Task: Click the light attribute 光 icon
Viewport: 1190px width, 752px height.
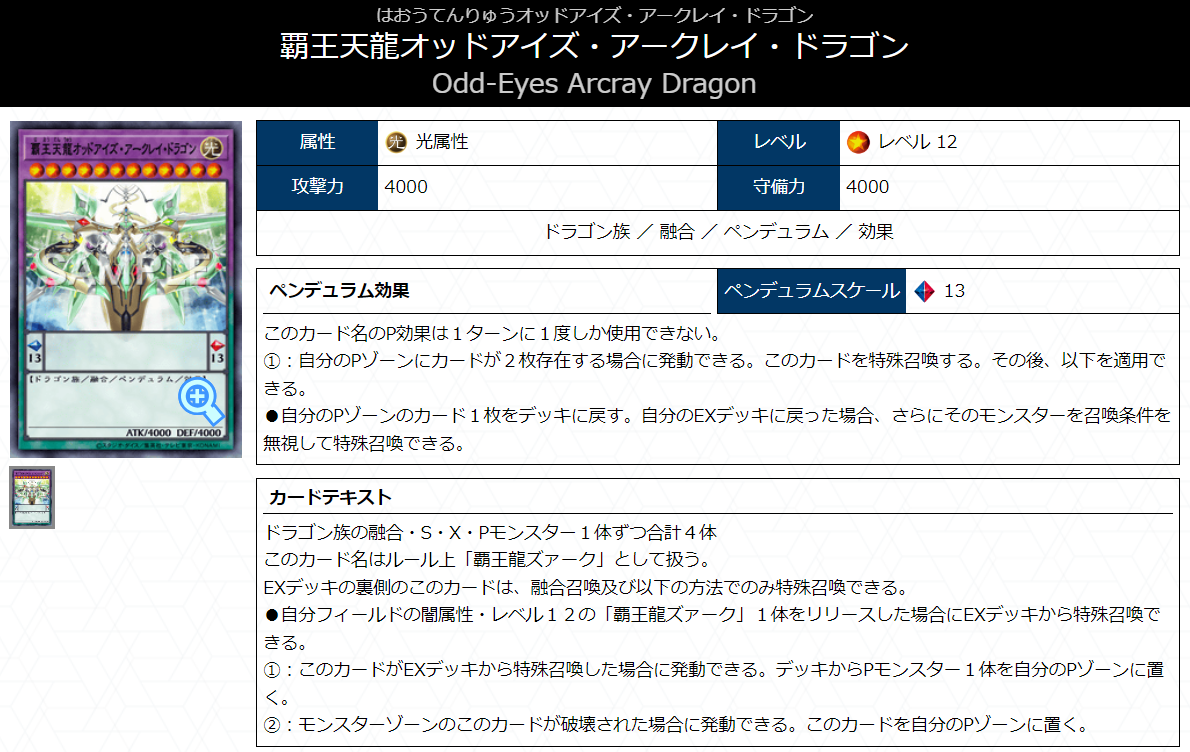Action: tap(396, 142)
